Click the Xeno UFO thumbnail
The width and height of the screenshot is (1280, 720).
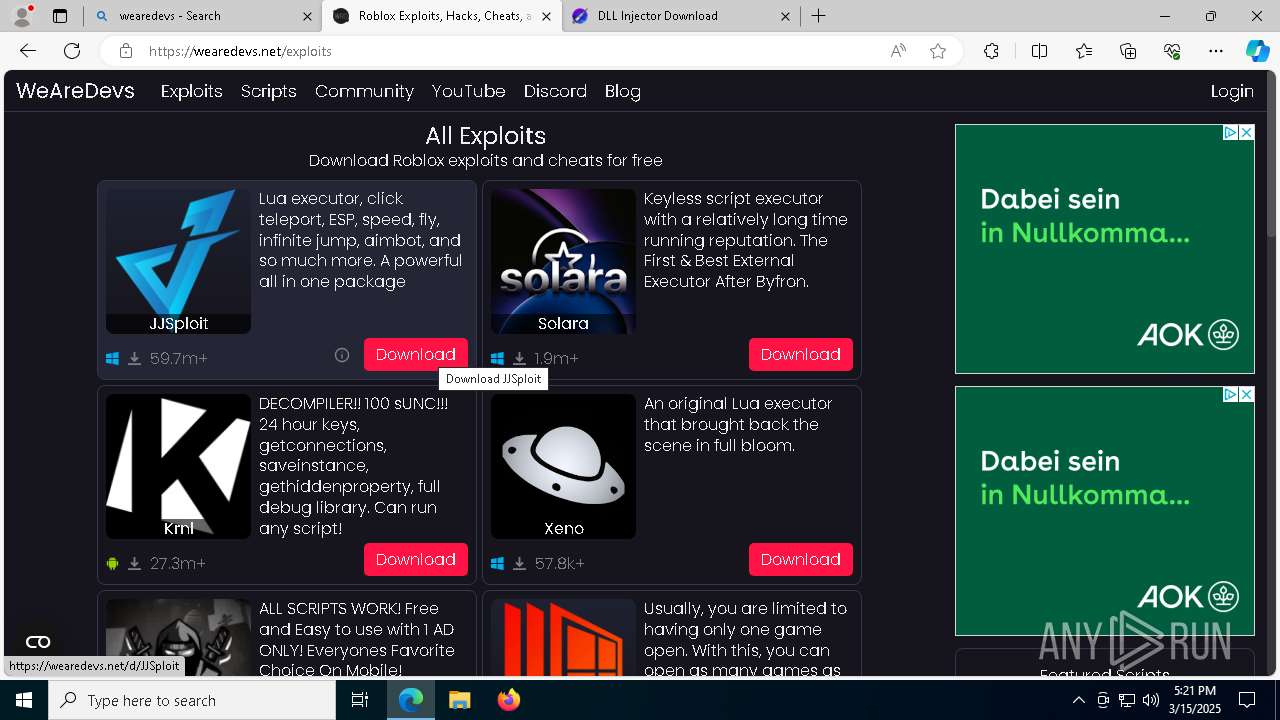[563, 466]
